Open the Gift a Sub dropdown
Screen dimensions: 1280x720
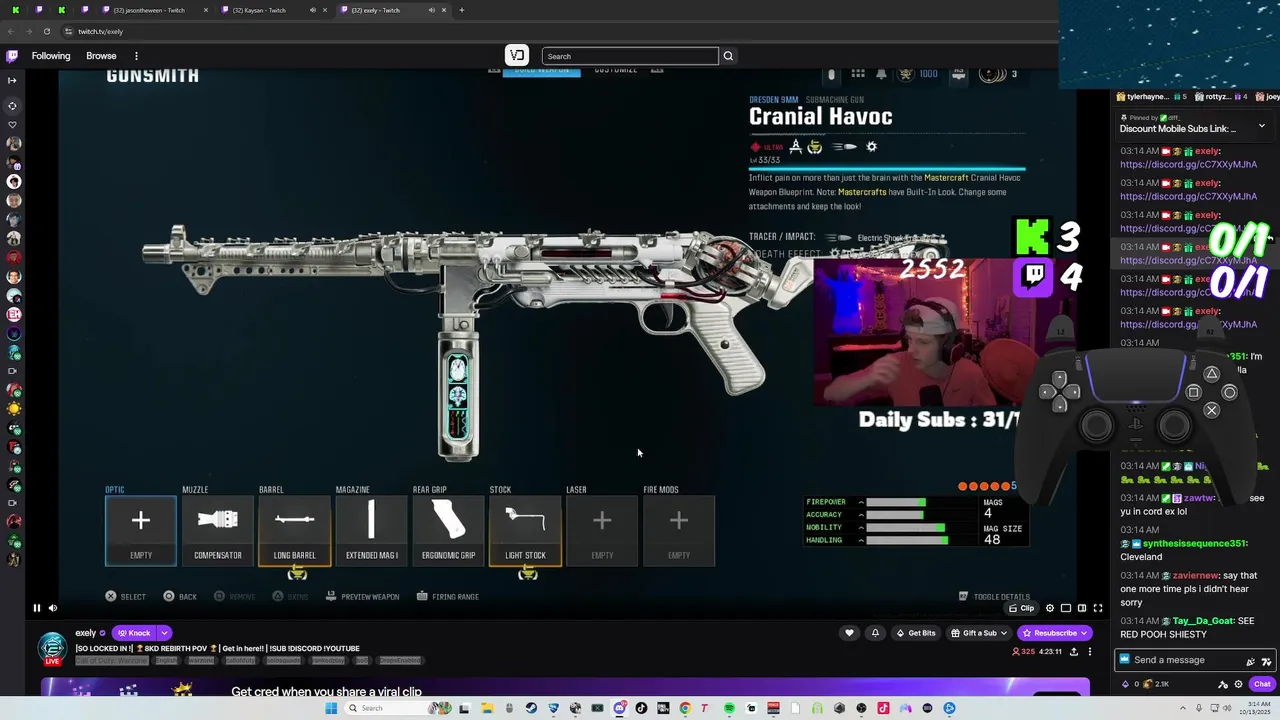(979, 633)
